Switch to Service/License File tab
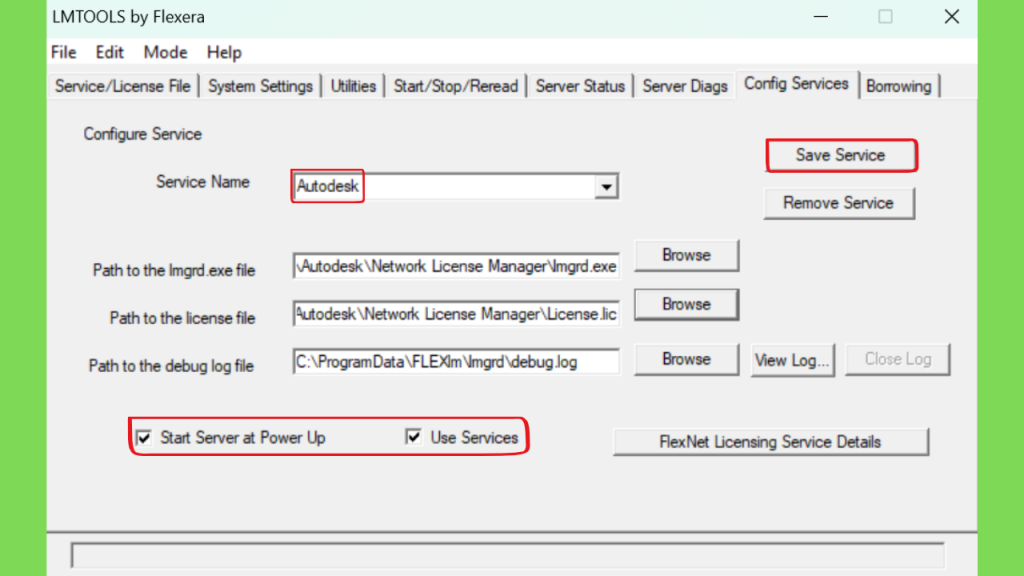Viewport: 1024px width, 576px height. point(123,86)
